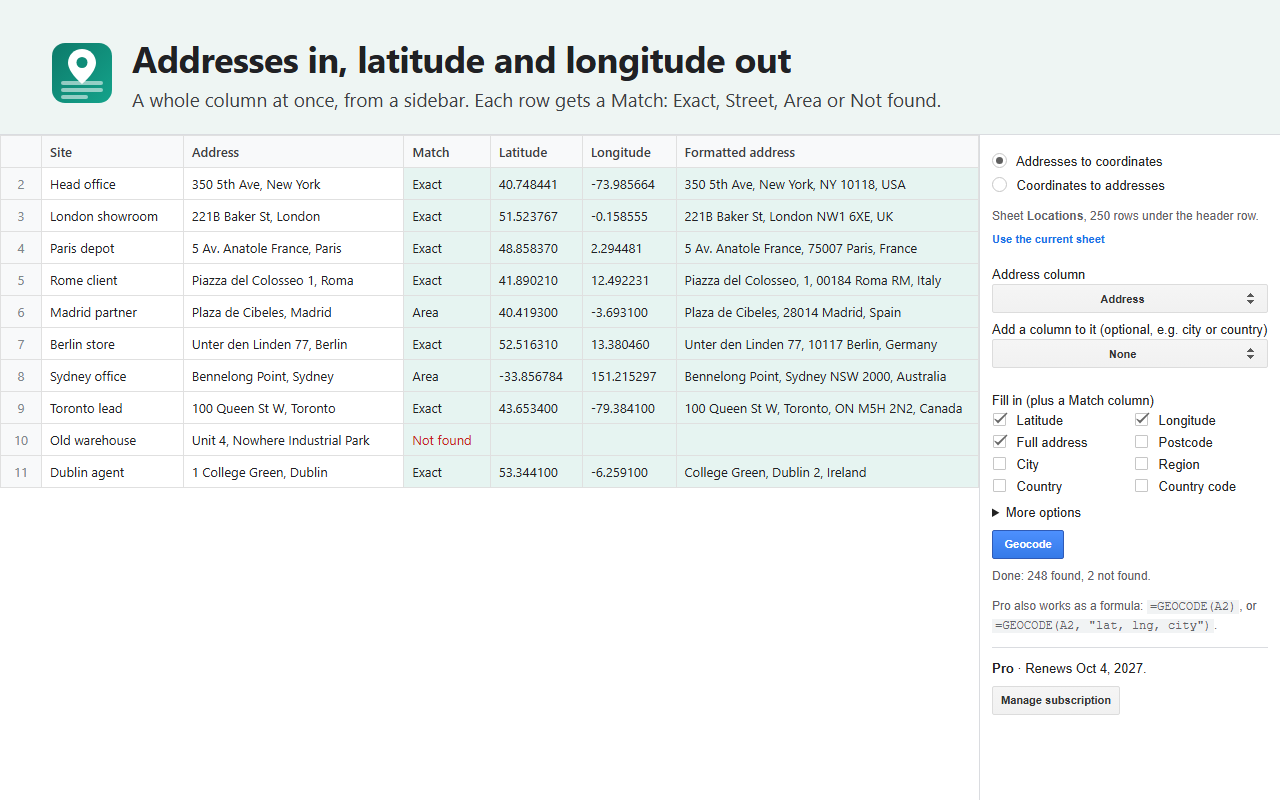Viewport: 1280px width, 800px height.
Task: Click Use the current sheet link
Action: (1048, 239)
